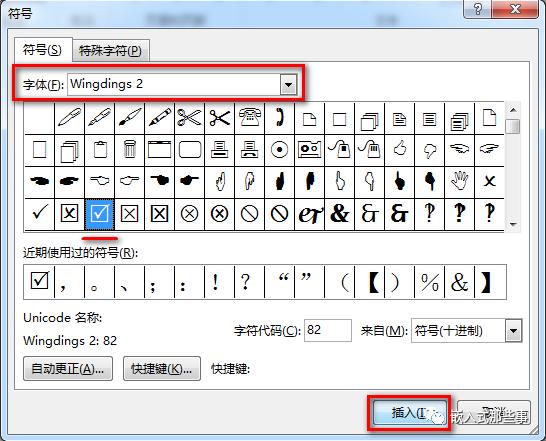
Task: Choose the thumbs-up hand symbol
Action: click(400, 150)
